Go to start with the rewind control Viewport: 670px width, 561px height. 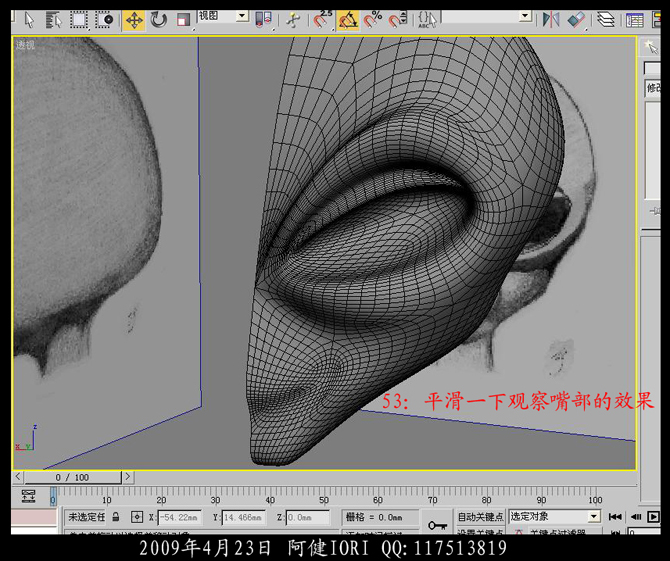(615, 517)
